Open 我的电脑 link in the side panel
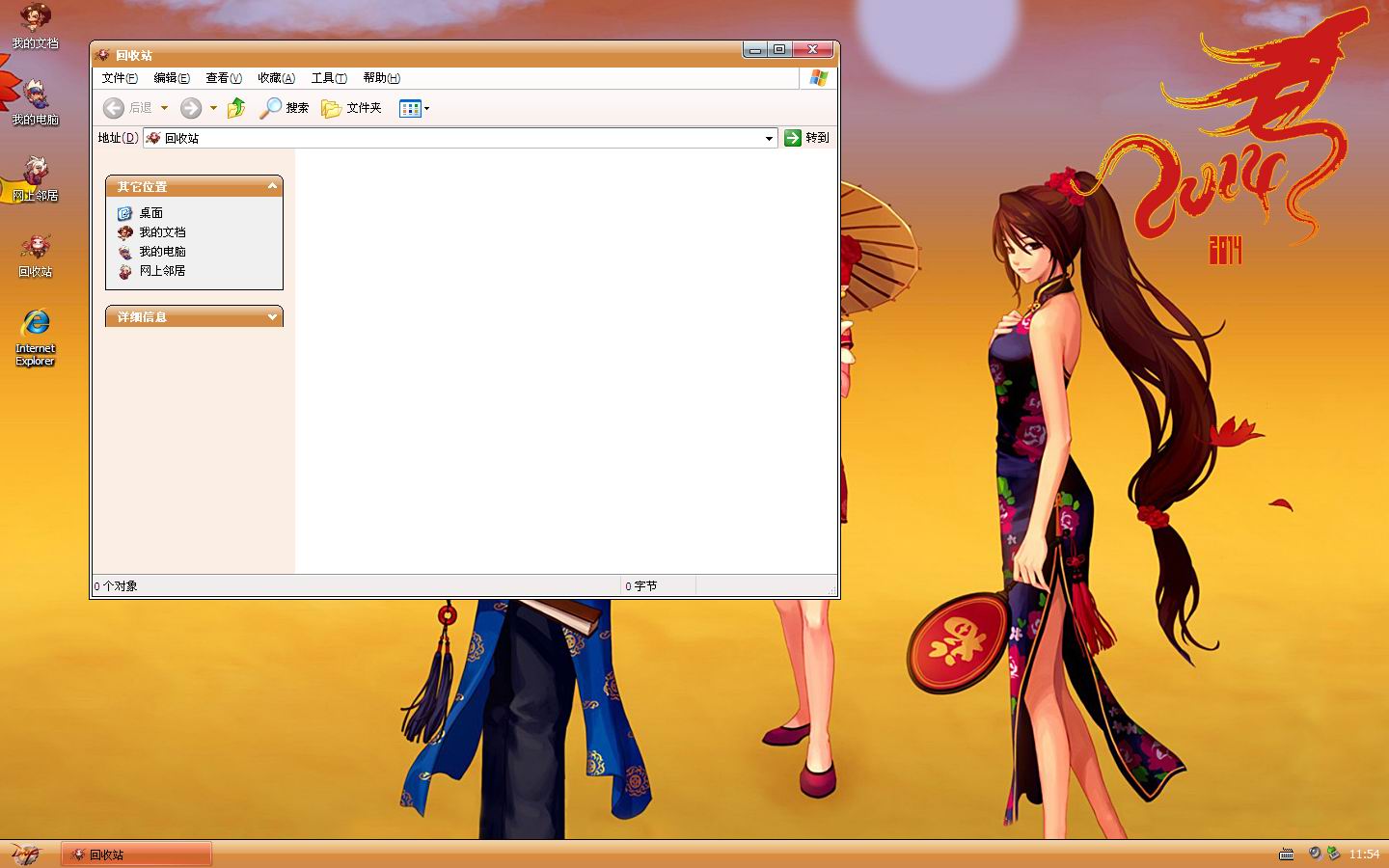The height and width of the screenshot is (868, 1389). 162,252
